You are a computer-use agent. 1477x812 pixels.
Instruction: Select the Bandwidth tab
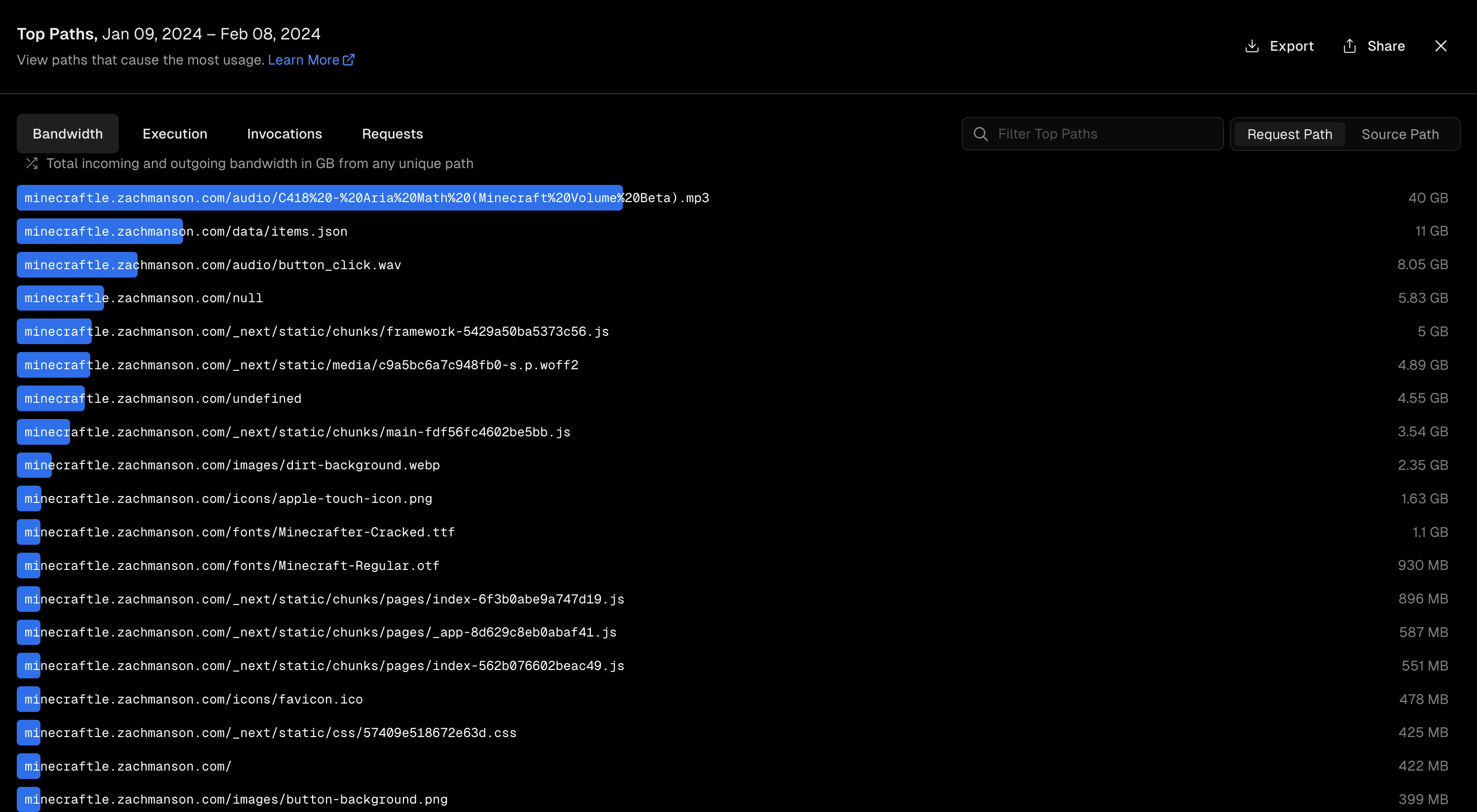point(68,134)
